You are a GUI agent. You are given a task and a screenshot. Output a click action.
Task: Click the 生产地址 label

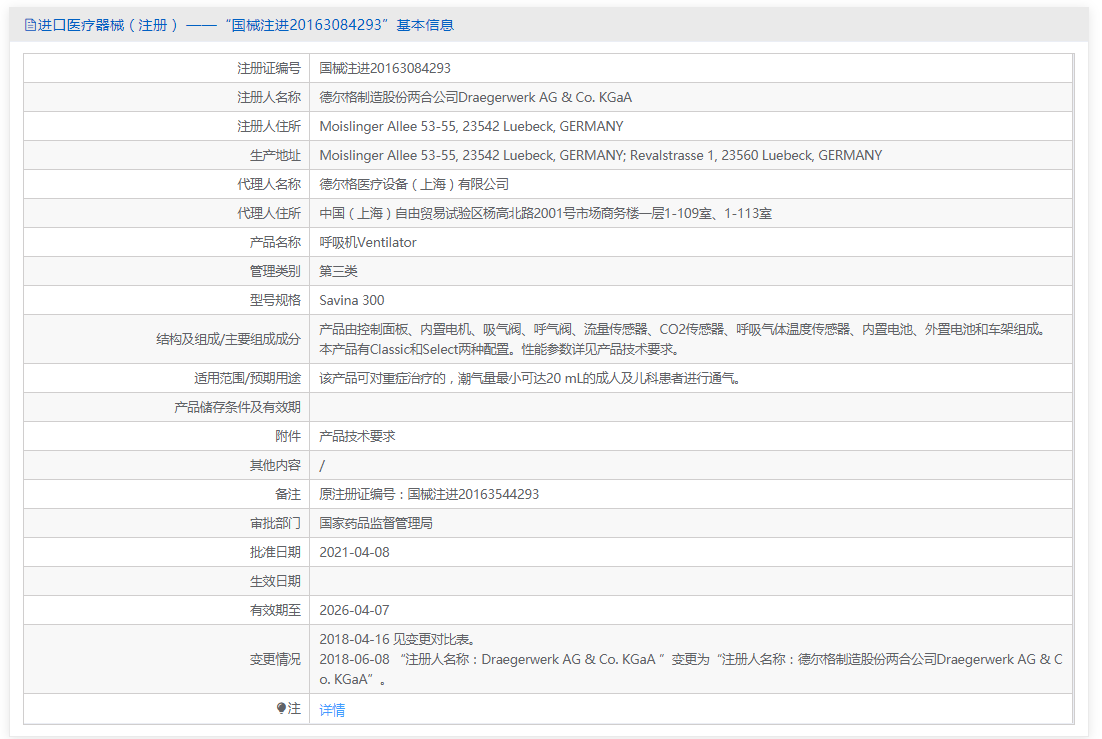click(275, 155)
